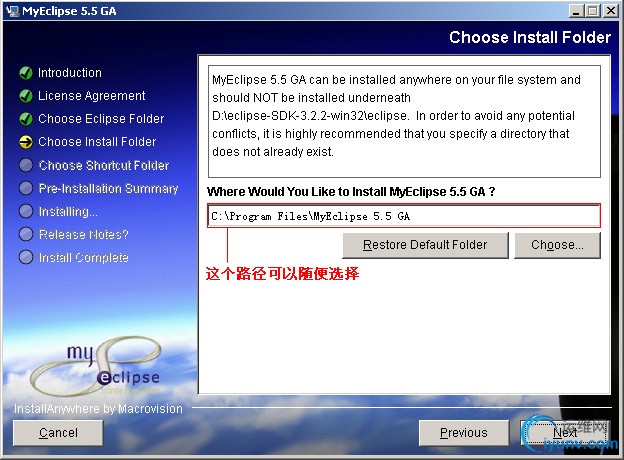Click the myeclipse logo image
The width and height of the screenshot is (624, 460).
pyautogui.click(x=98, y=365)
